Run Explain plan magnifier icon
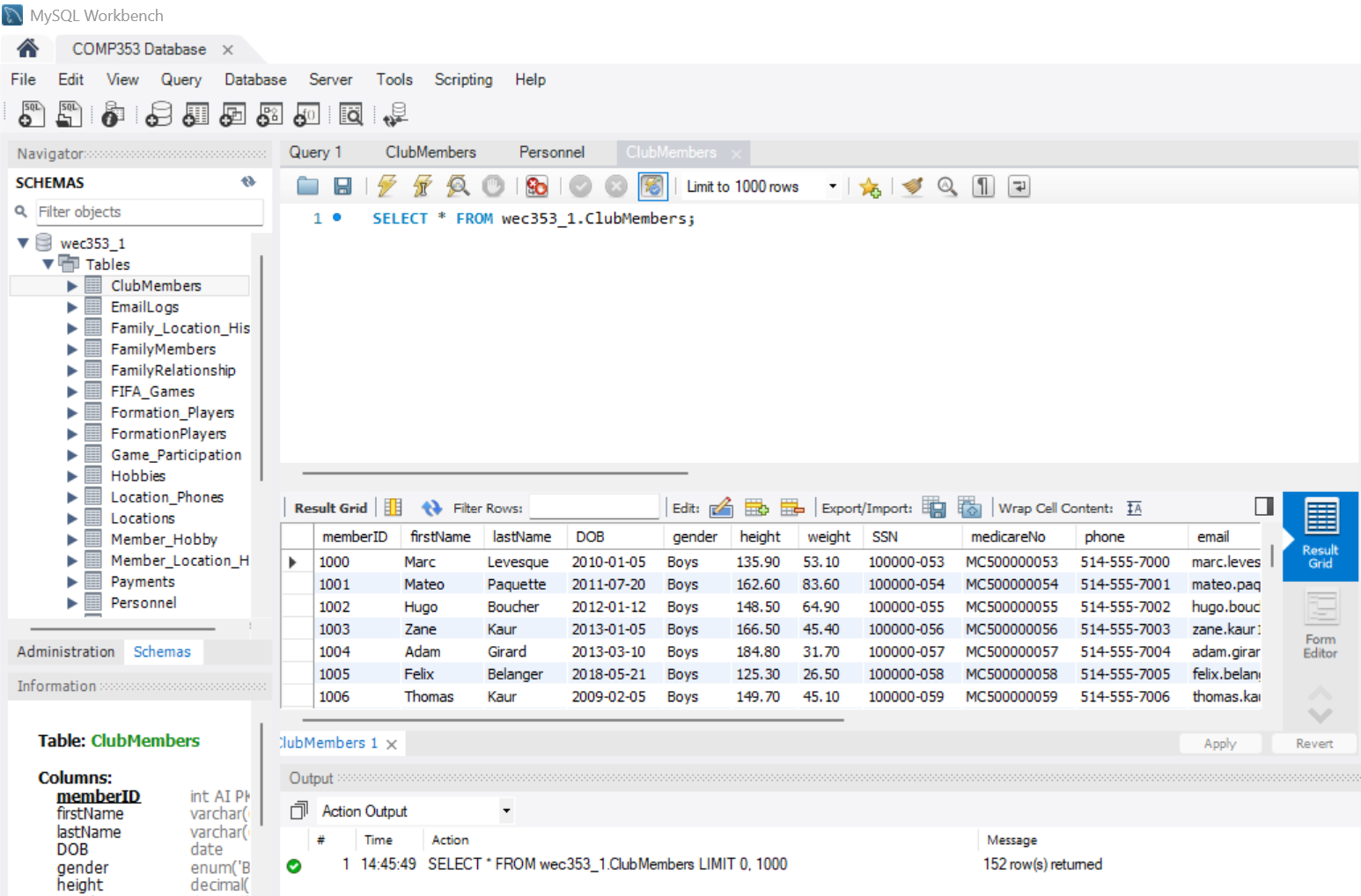 458,186
